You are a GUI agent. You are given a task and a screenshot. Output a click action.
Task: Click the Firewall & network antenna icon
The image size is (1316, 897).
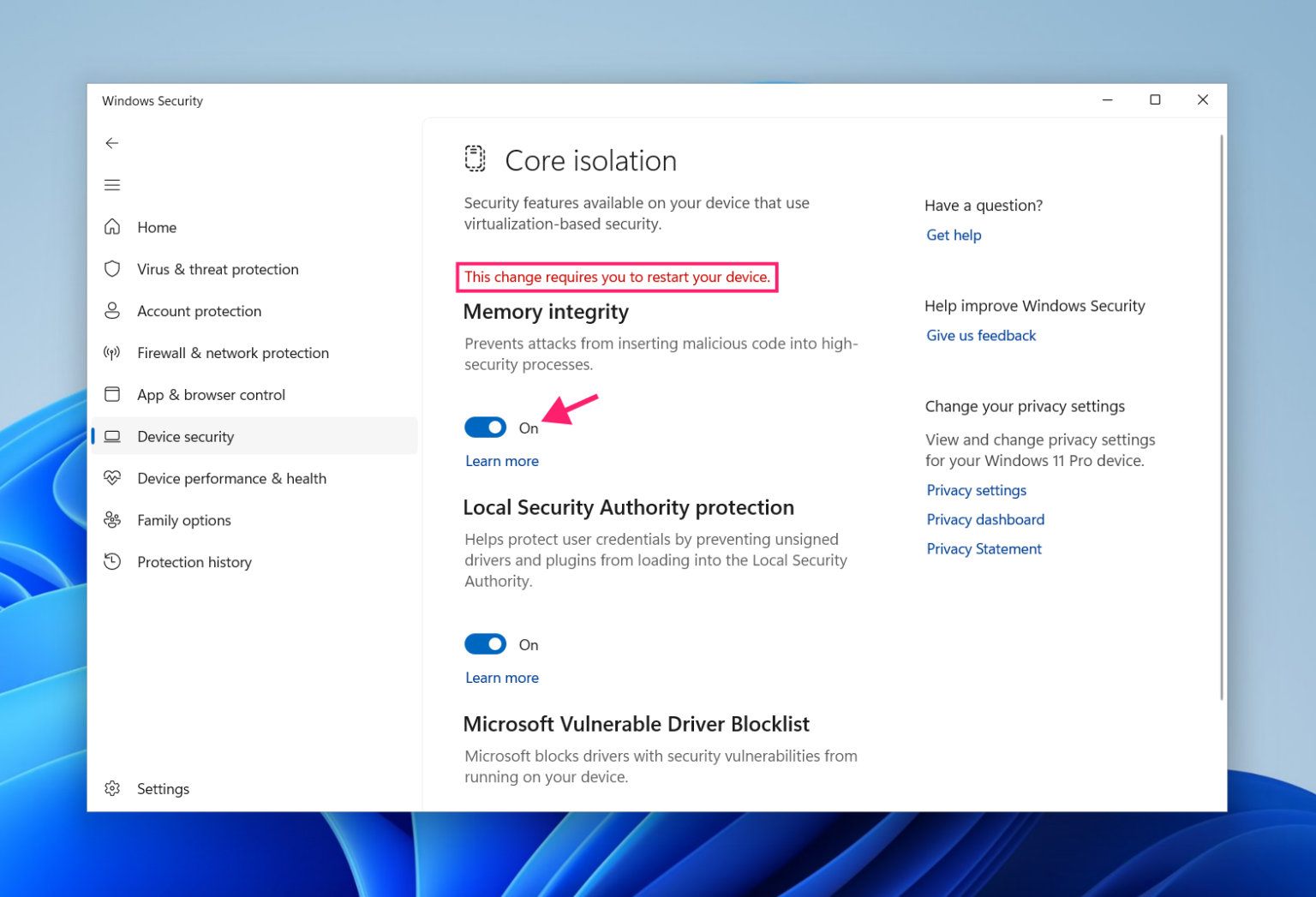pyautogui.click(x=112, y=353)
